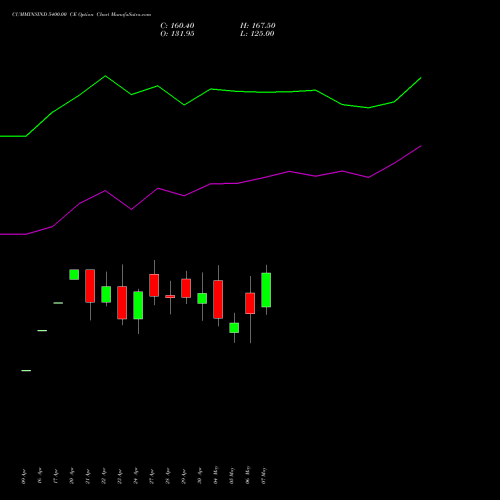The width and height of the screenshot is (500, 500).
Task: Select the red candle above 21 Apr
Action: [90, 286]
